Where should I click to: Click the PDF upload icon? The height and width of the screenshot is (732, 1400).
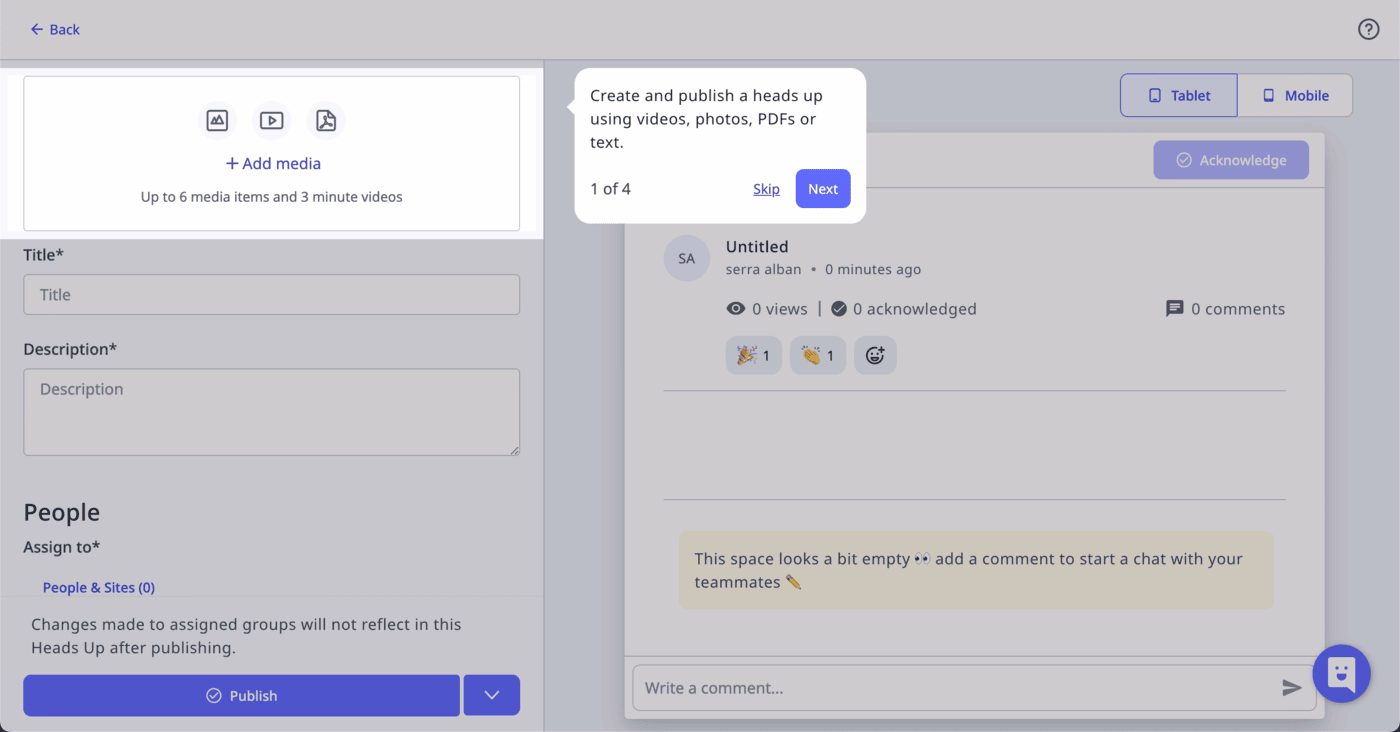pyautogui.click(x=325, y=119)
